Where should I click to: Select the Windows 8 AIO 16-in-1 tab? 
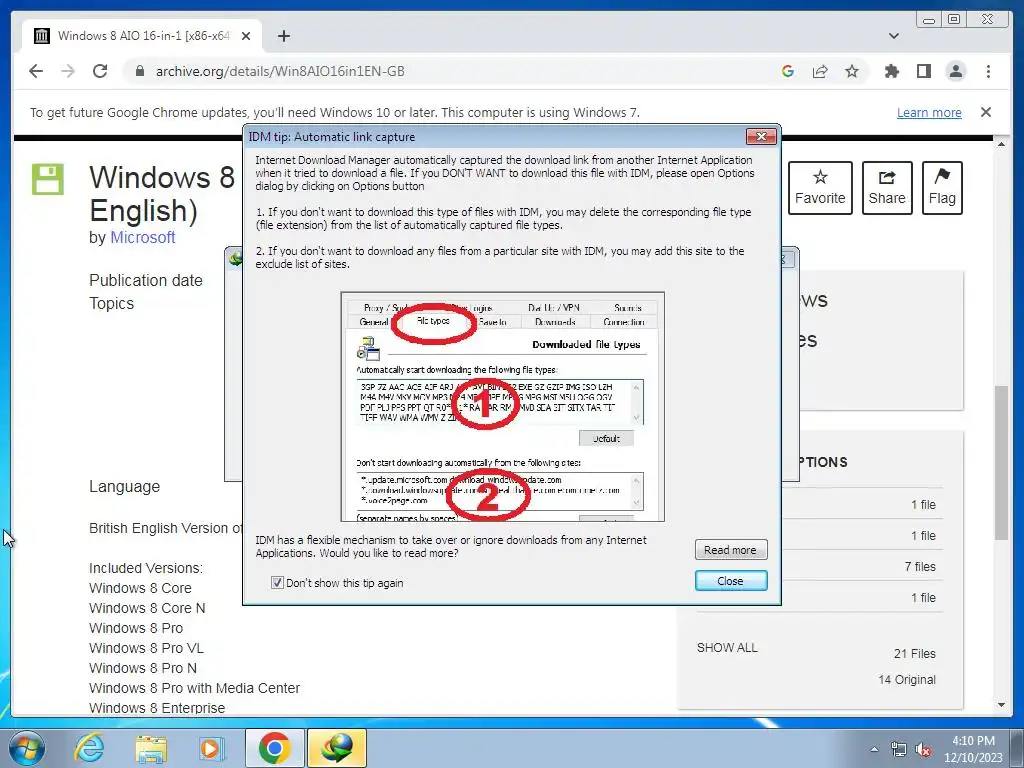coord(142,36)
